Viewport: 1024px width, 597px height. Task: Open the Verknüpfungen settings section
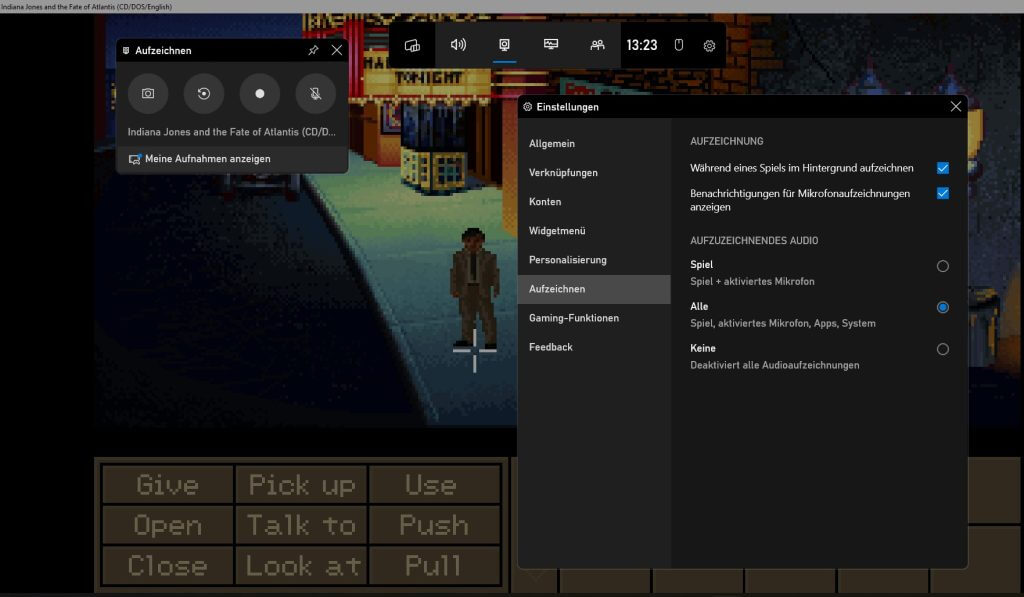[594, 172]
